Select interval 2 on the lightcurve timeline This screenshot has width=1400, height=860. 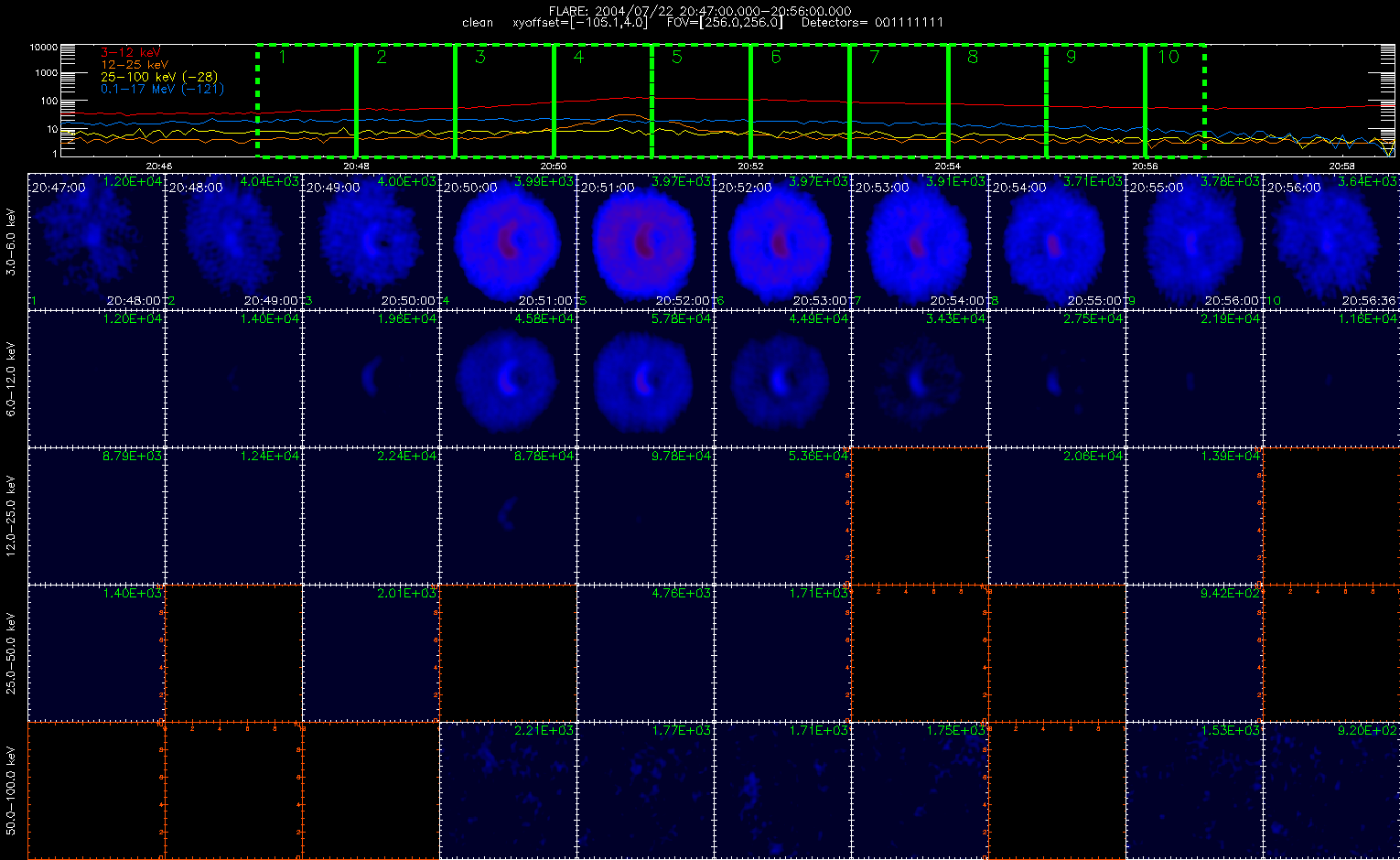coord(405,101)
